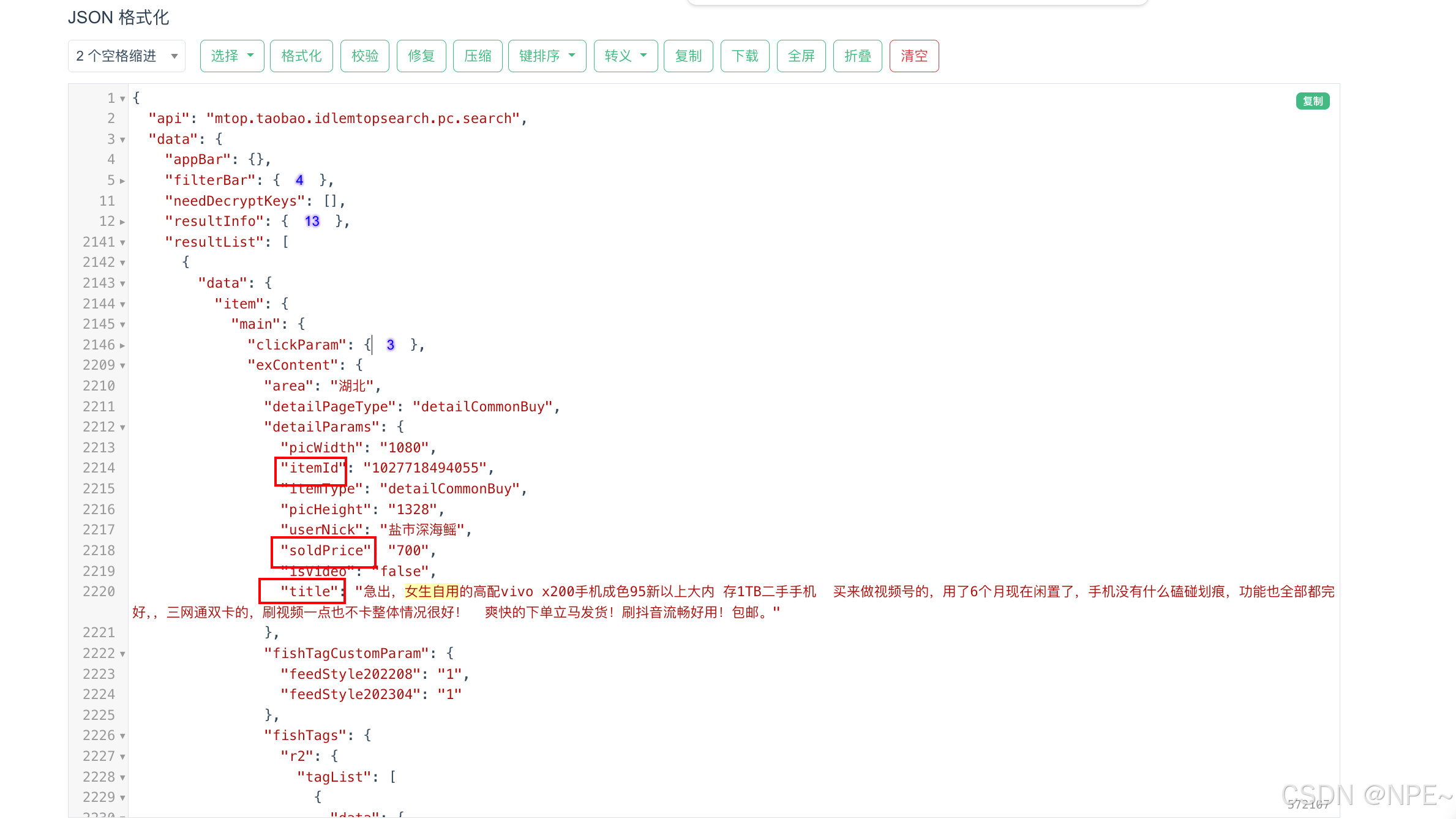
Task: Collapse the resultList array fold arrow
Action: pos(122,242)
